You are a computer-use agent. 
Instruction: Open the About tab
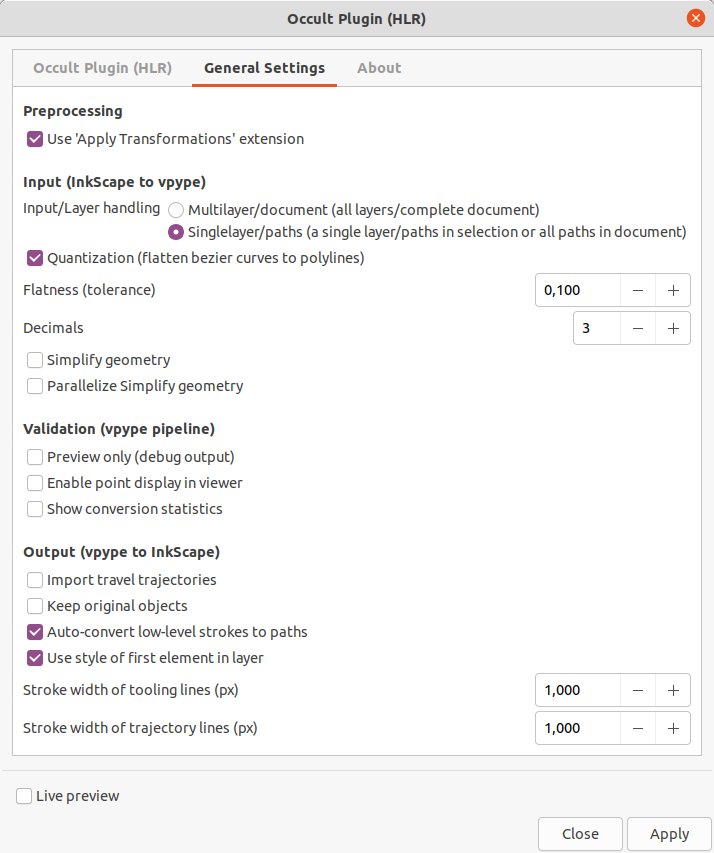point(379,68)
